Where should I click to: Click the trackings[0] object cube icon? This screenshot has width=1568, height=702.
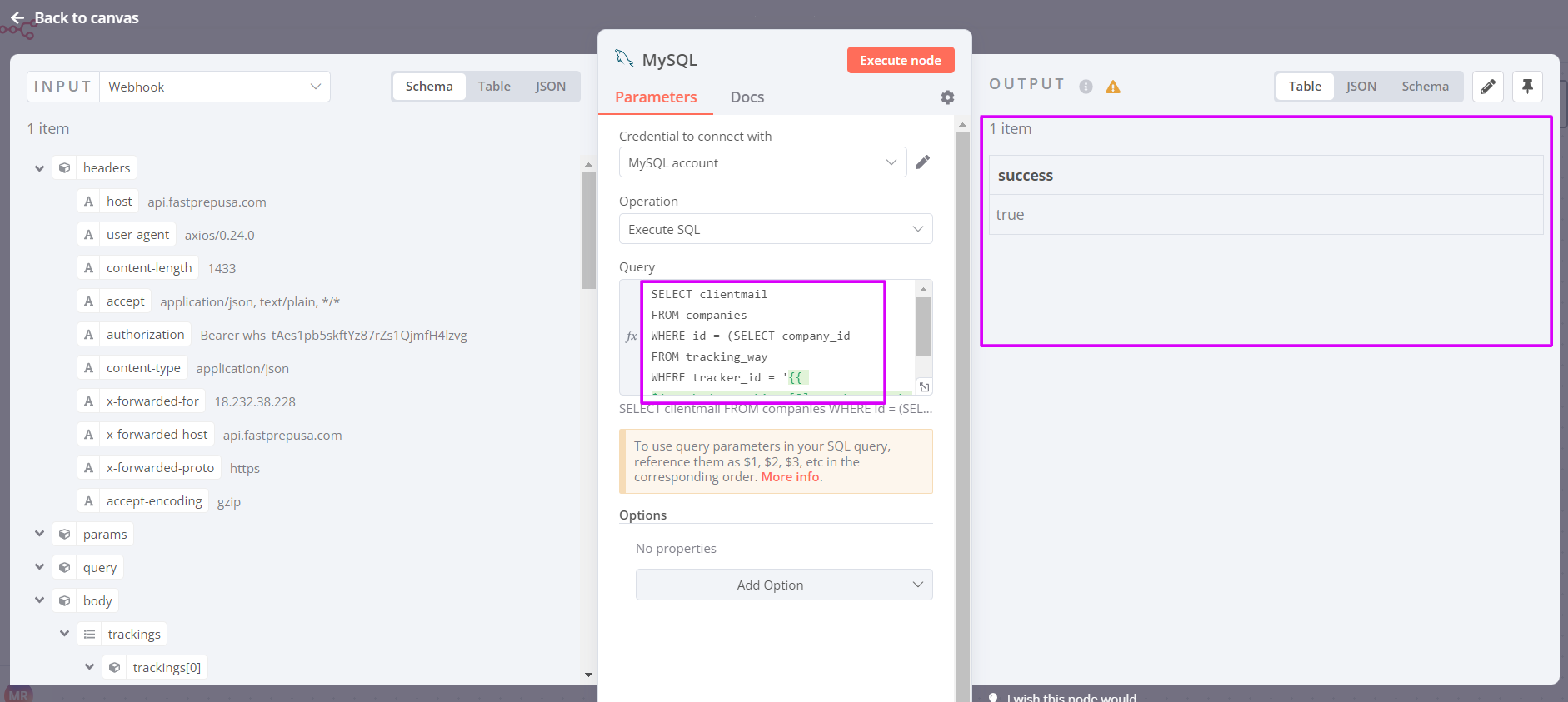pos(114,668)
